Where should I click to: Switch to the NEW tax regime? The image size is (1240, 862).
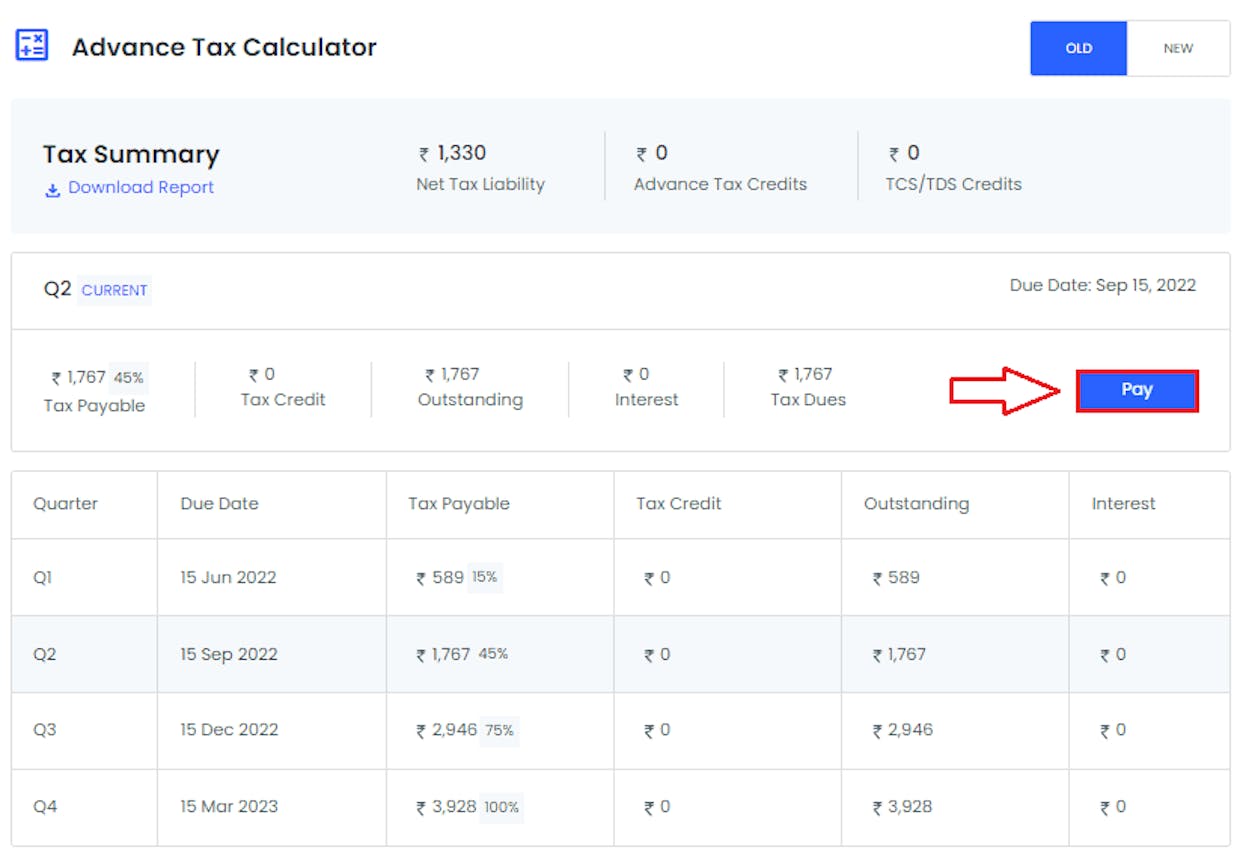pyautogui.click(x=1178, y=48)
